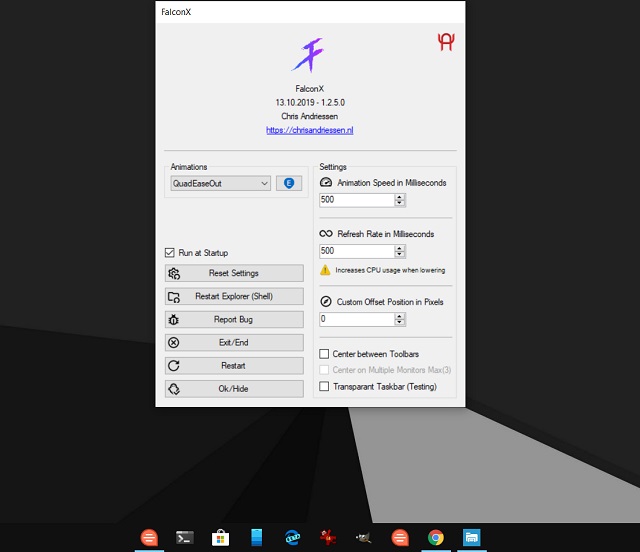Decrease Refresh Rate using the down arrow
The image size is (640, 552).
pos(400,254)
